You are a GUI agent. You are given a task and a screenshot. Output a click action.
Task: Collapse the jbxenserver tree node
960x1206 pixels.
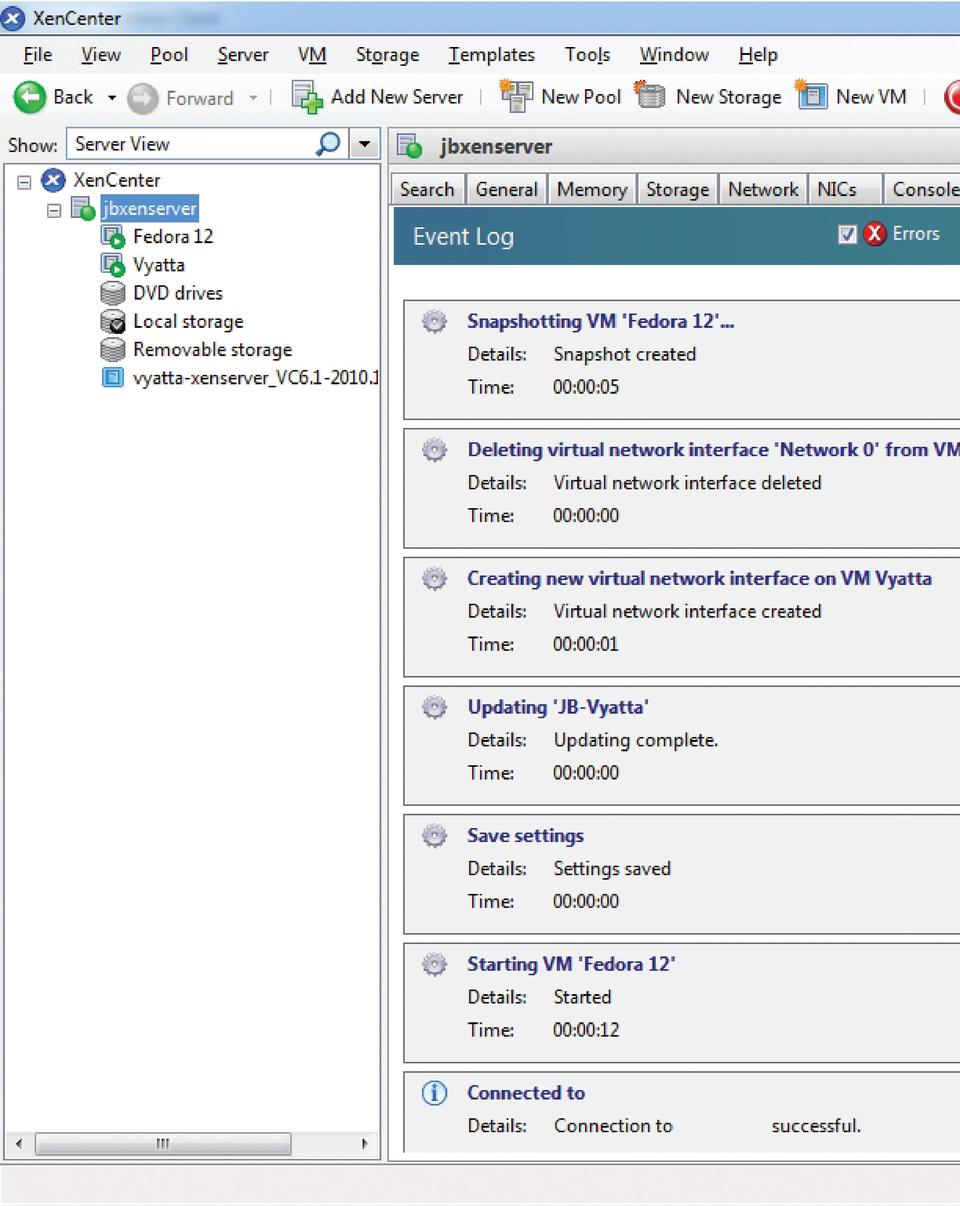point(54,210)
